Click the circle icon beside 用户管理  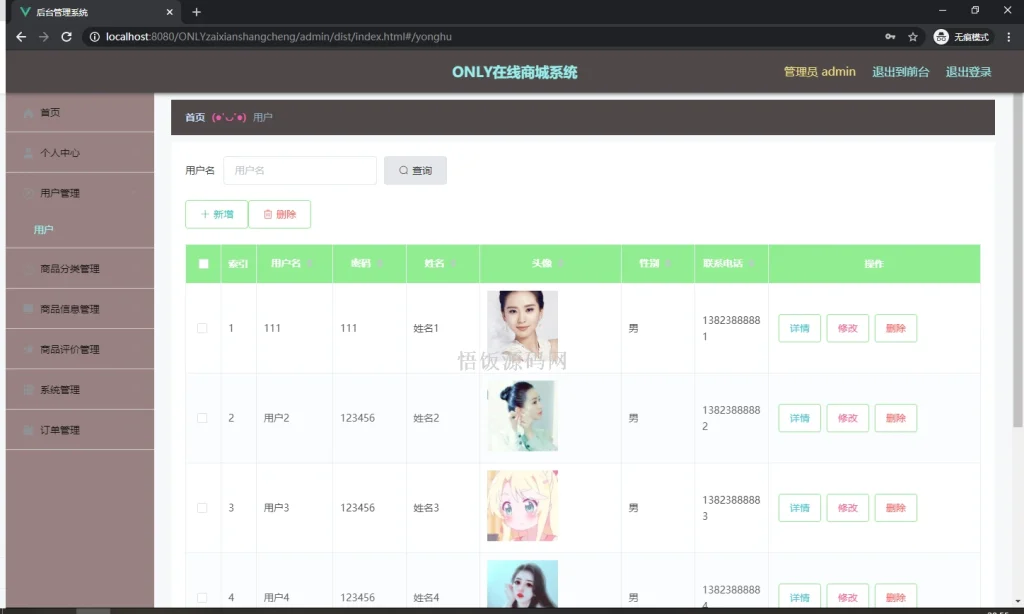tap(28, 192)
